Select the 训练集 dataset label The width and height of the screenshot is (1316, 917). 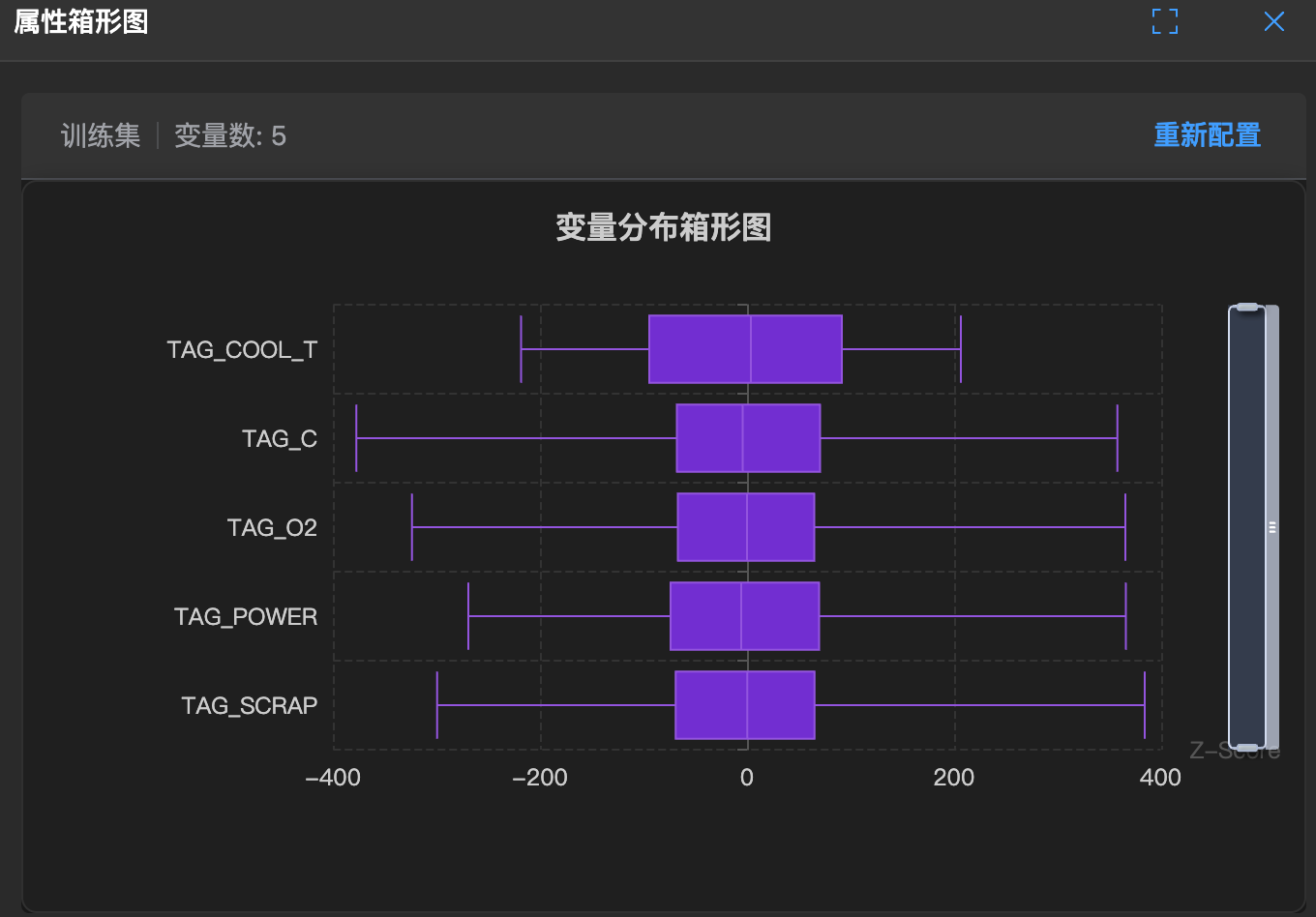tap(99, 135)
